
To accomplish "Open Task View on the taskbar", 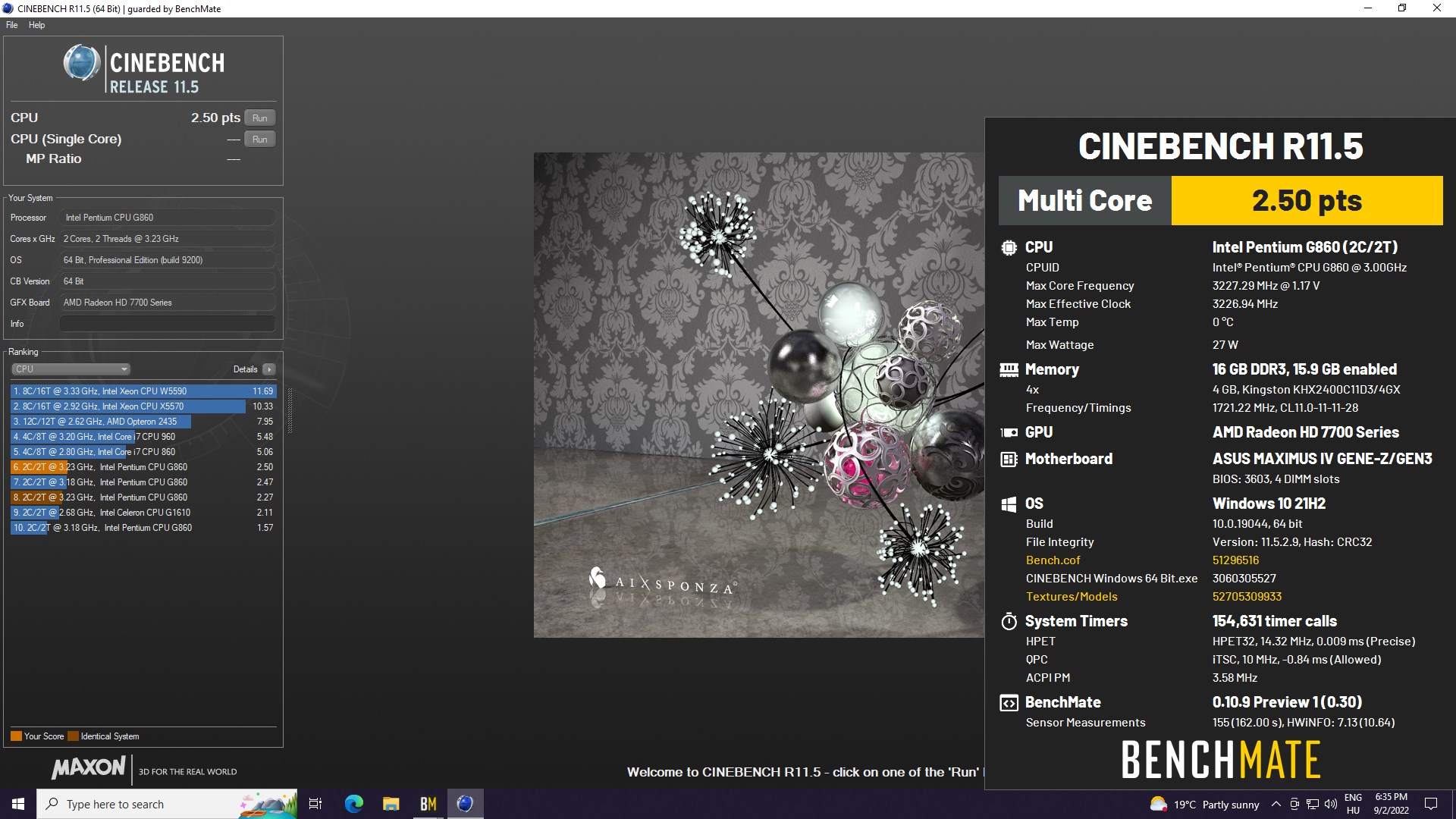I will tap(315, 804).
